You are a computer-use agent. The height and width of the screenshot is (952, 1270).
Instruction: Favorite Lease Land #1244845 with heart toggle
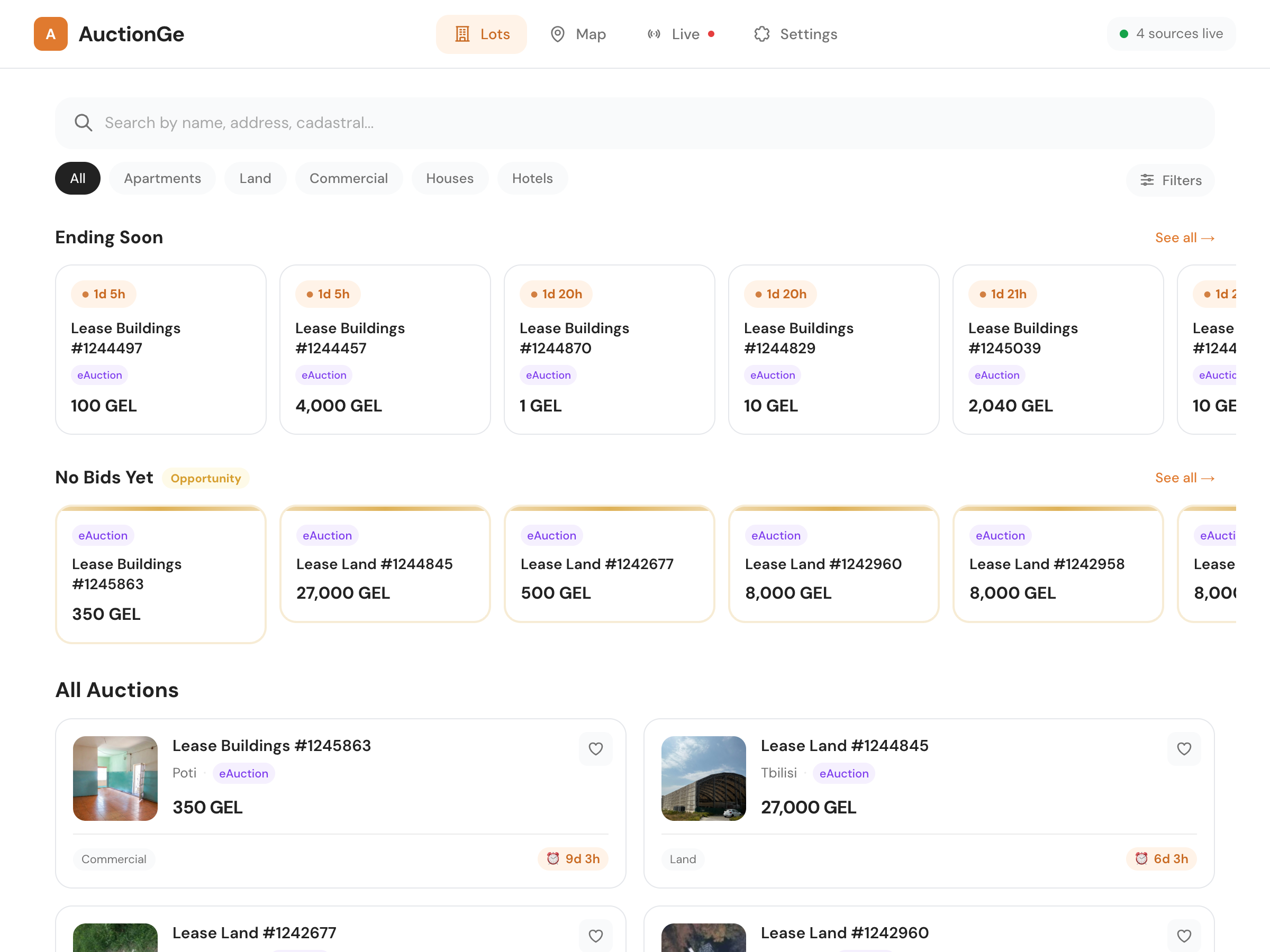tap(1184, 749)
